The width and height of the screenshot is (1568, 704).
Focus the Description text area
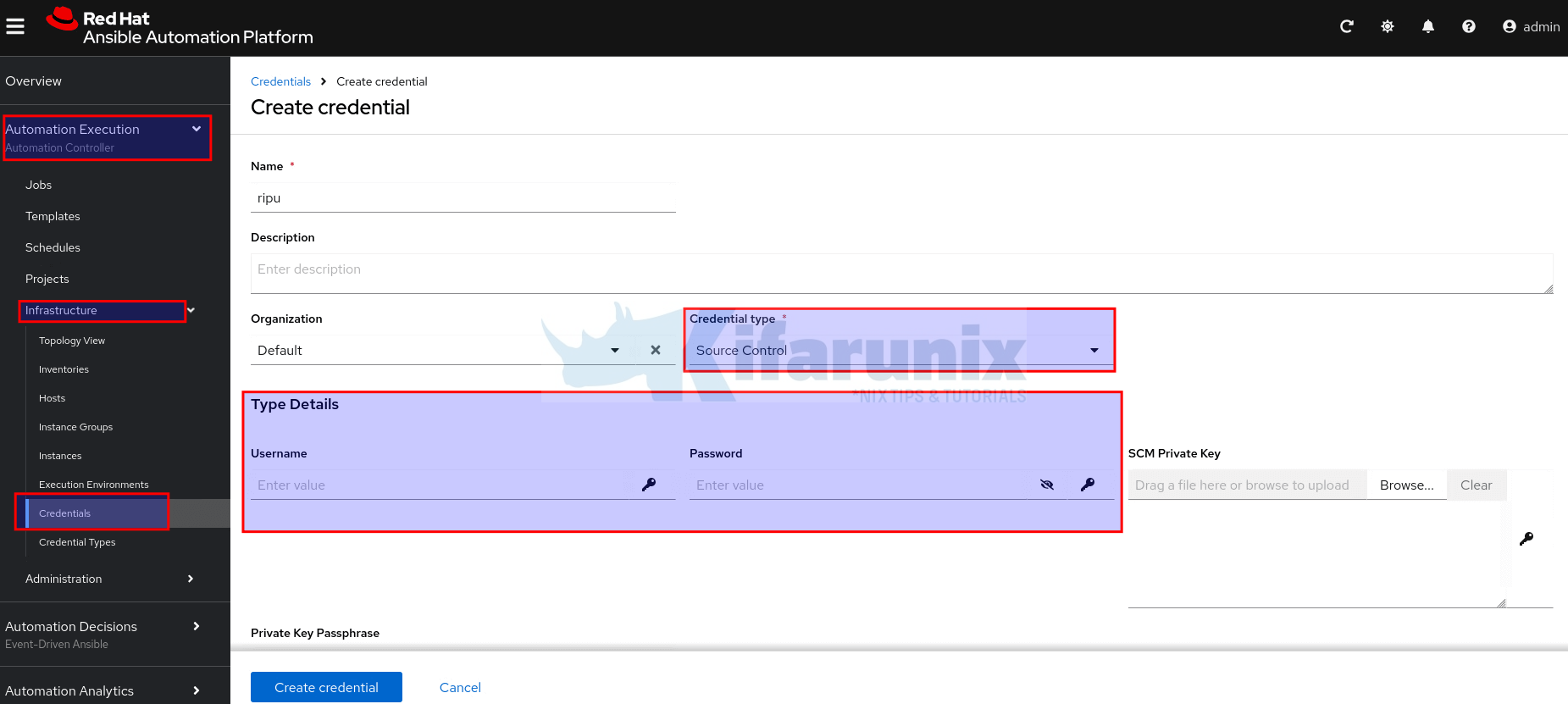pyautogui.click(x=901, y=274)
